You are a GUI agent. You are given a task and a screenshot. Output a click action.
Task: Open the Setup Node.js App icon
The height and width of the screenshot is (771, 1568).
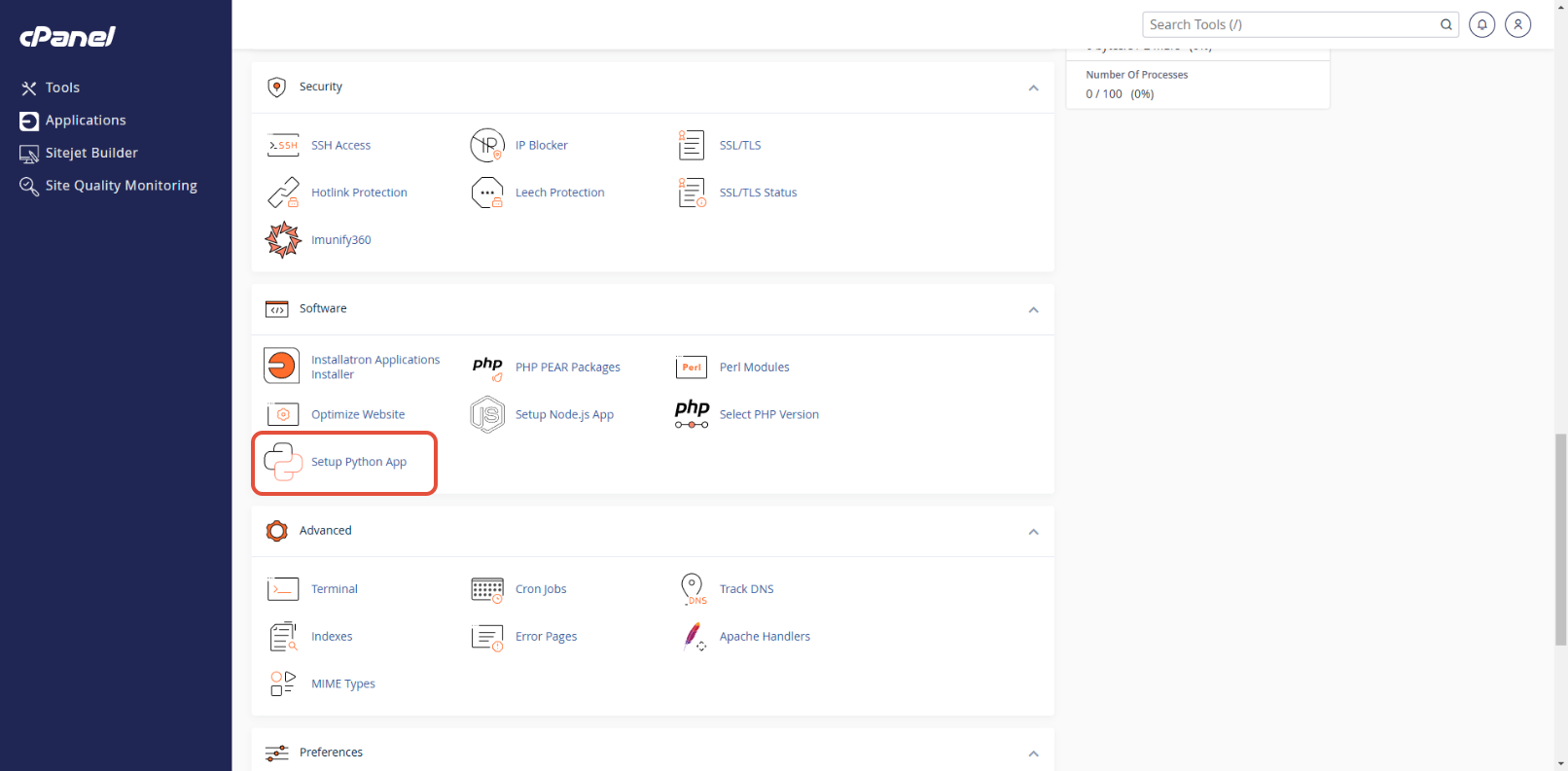click(487, 415)
